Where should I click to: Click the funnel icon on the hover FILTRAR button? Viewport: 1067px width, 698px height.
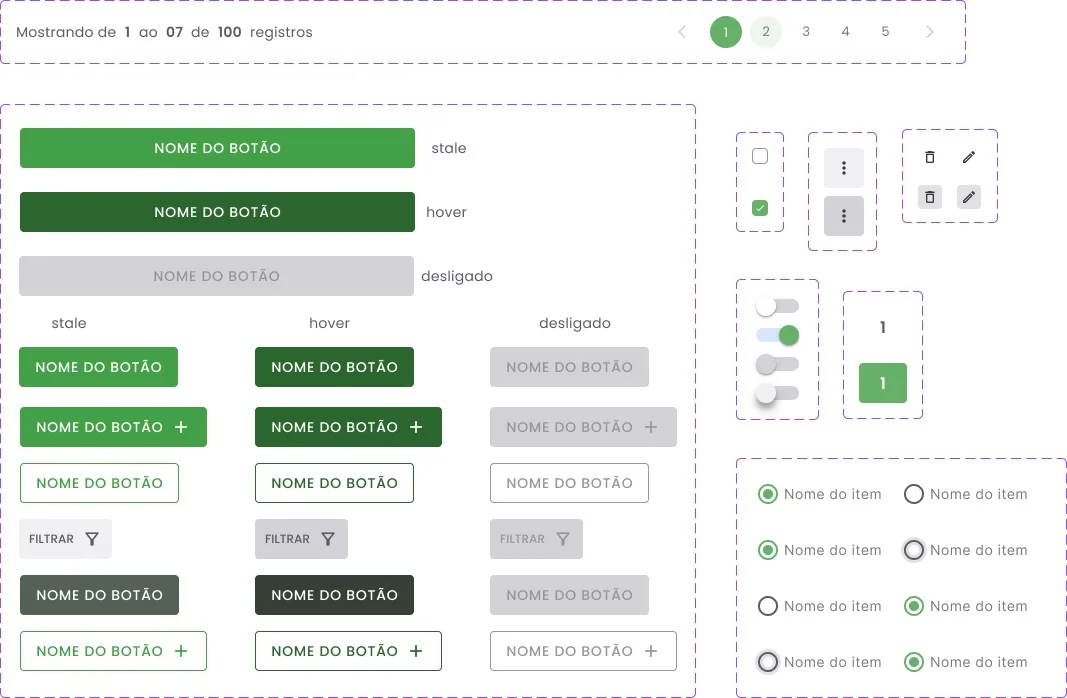tap(328, 539)
